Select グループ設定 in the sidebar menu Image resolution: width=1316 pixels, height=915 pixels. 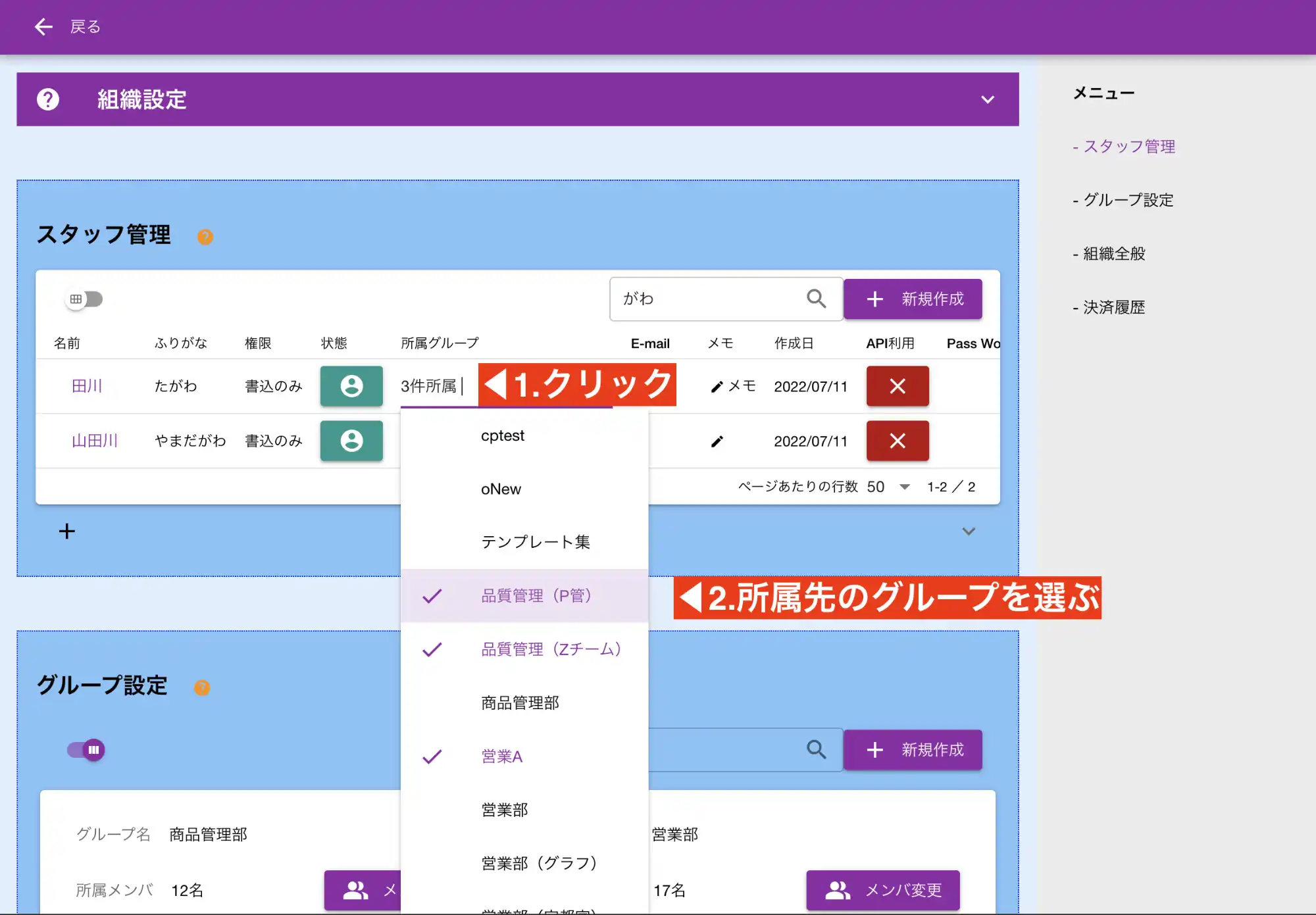[1126, 200]
